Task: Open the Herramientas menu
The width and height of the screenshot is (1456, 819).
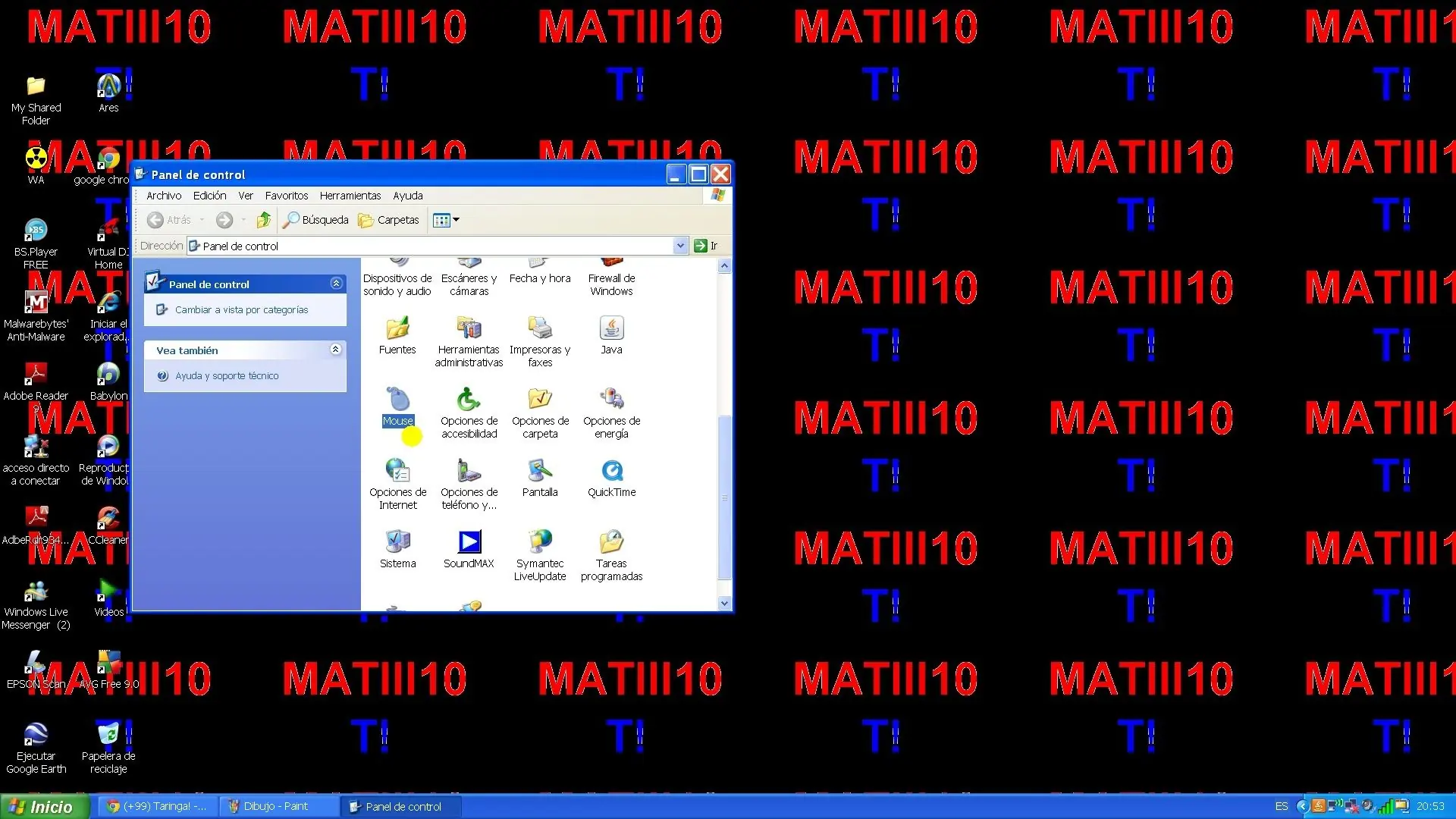Action: (x=350, y=196)
